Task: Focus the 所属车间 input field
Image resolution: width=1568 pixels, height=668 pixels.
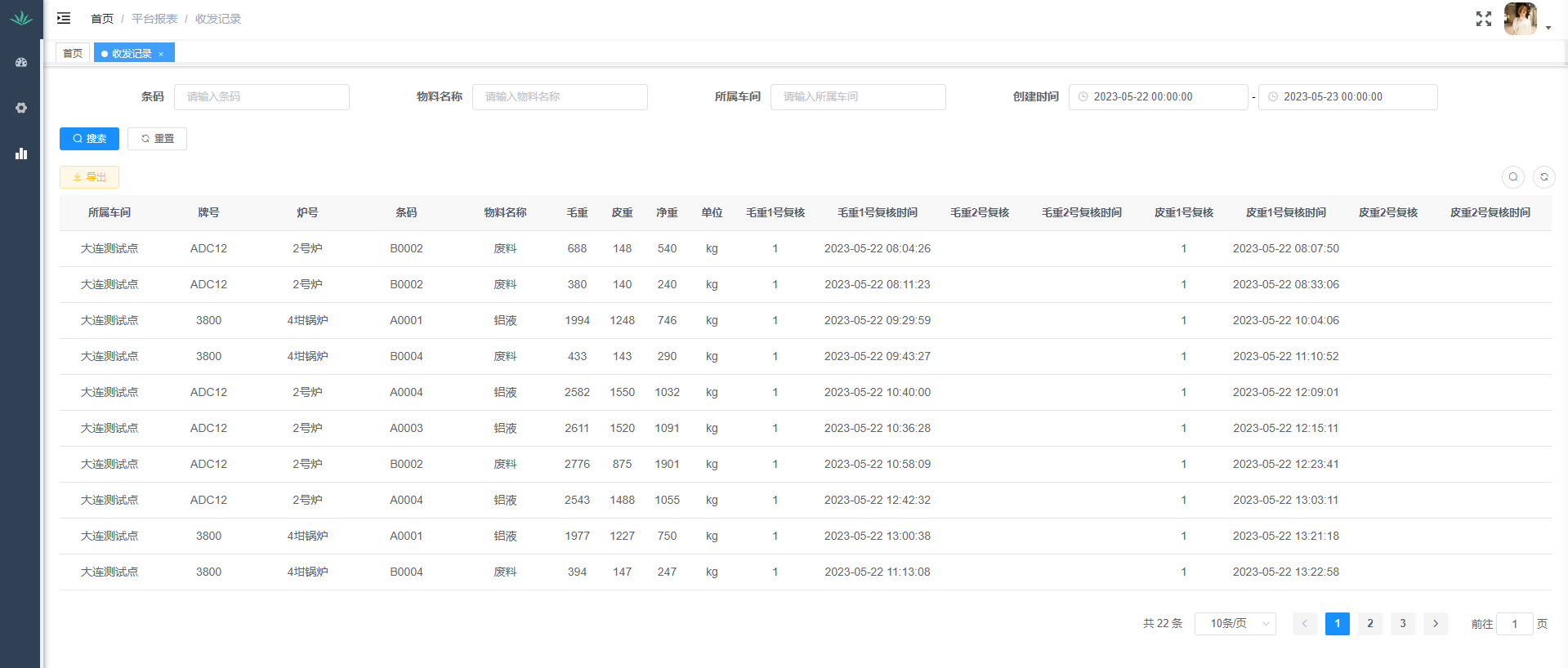Action: 858,96
